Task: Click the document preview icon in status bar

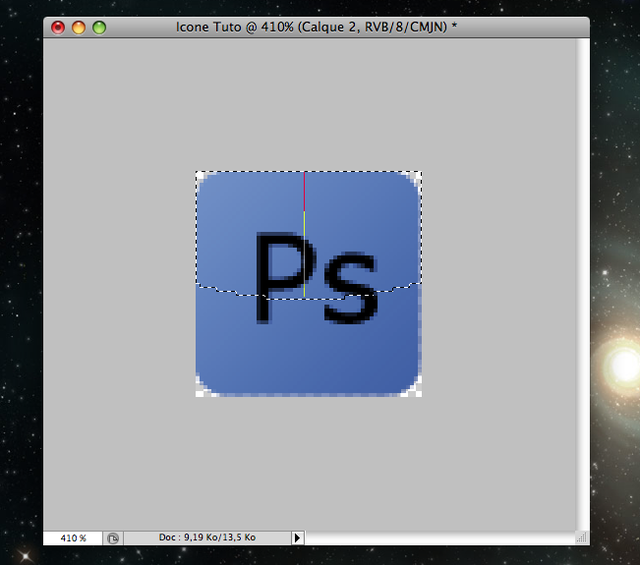Action: click(x=113, y=538)
